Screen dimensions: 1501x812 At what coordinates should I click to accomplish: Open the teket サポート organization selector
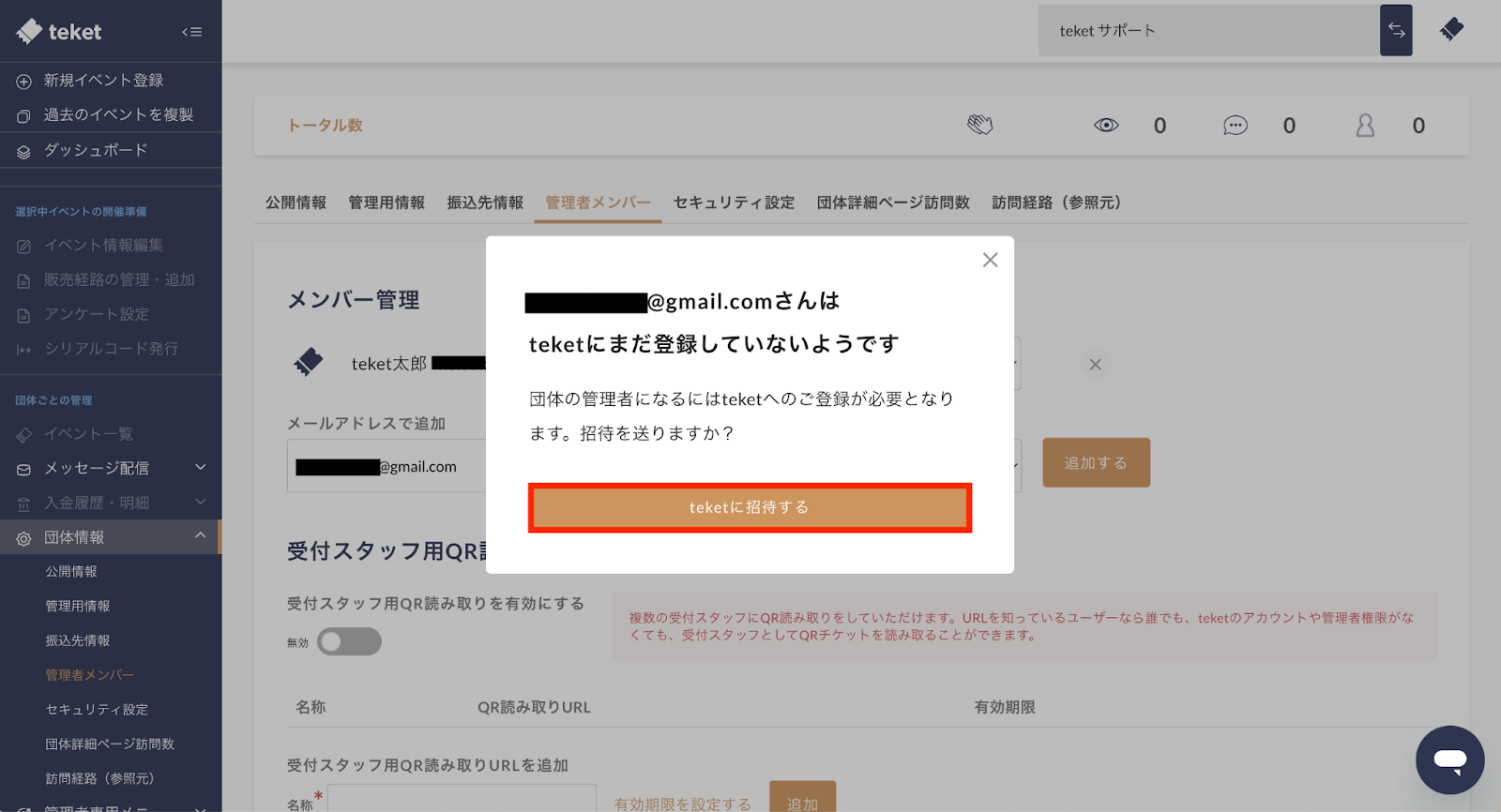tap(1208, 30)
